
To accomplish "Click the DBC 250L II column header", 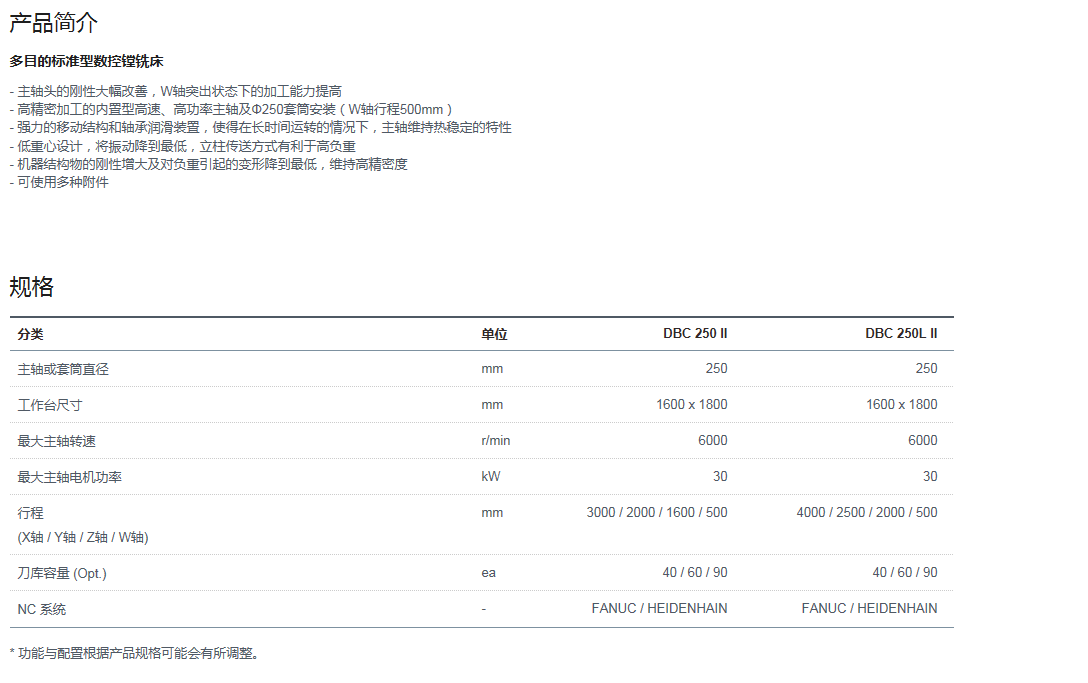I will [x=901, y=334].
